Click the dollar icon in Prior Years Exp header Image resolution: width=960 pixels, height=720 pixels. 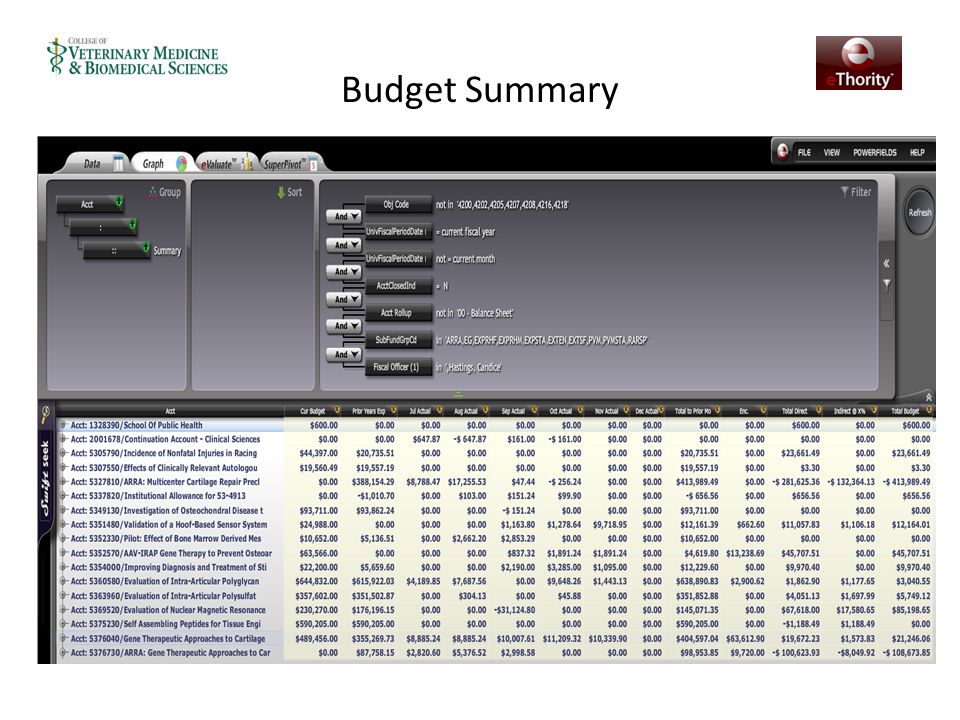(394, 410)
